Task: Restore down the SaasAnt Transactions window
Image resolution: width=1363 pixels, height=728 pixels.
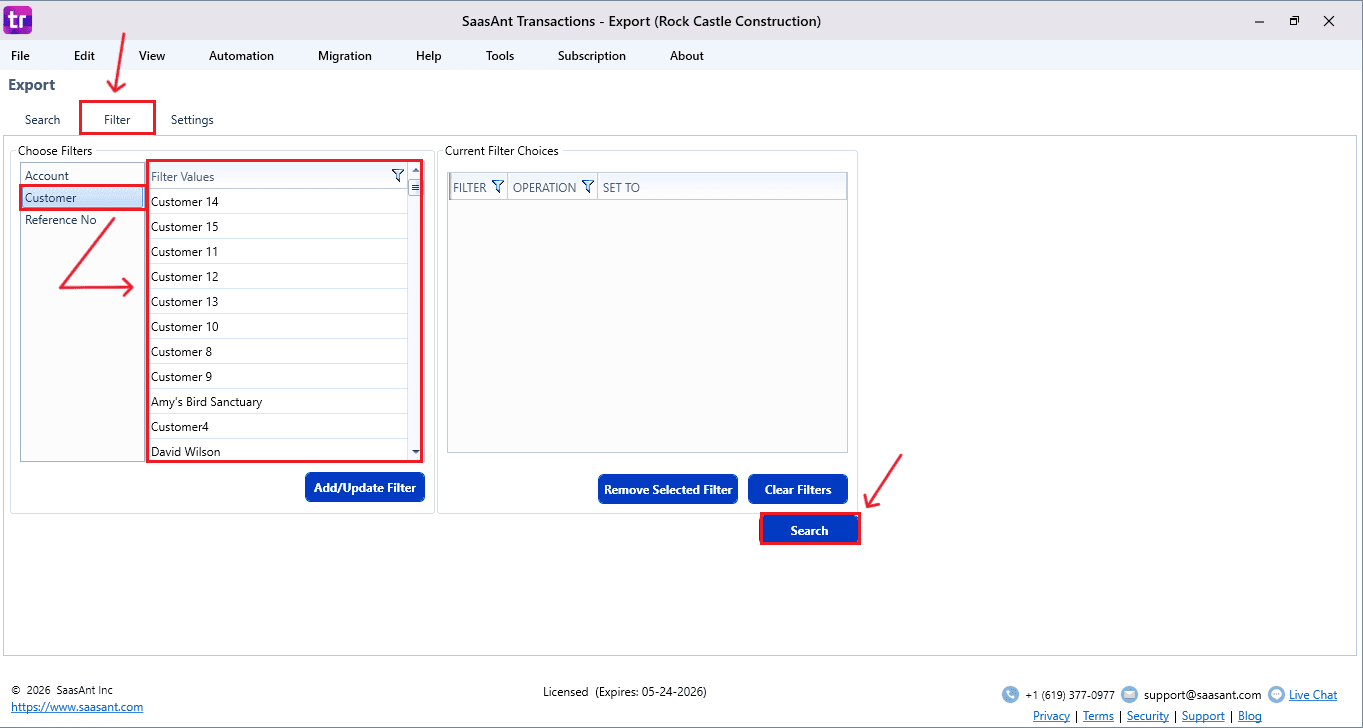Action: pyautogui.click(x=1294, y=20)
